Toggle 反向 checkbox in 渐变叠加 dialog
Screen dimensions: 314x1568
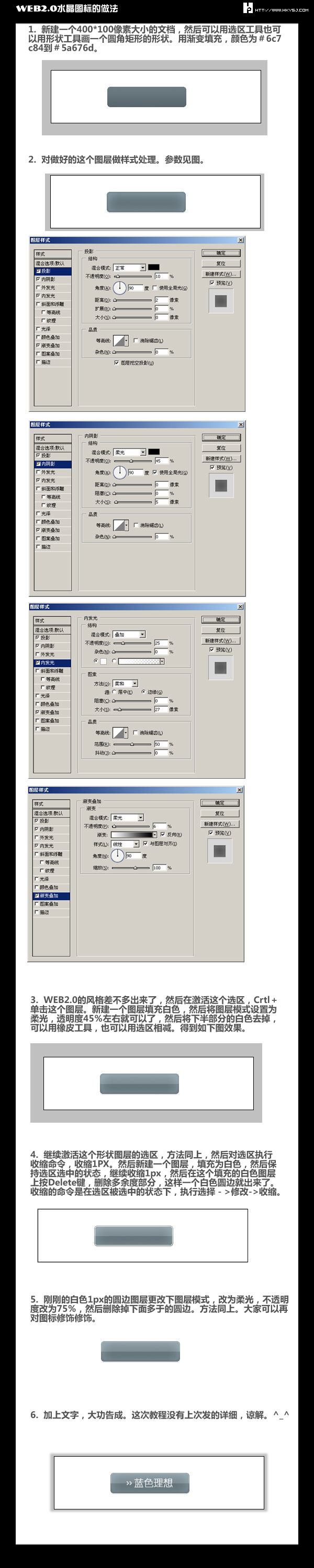tap(162, 835)
